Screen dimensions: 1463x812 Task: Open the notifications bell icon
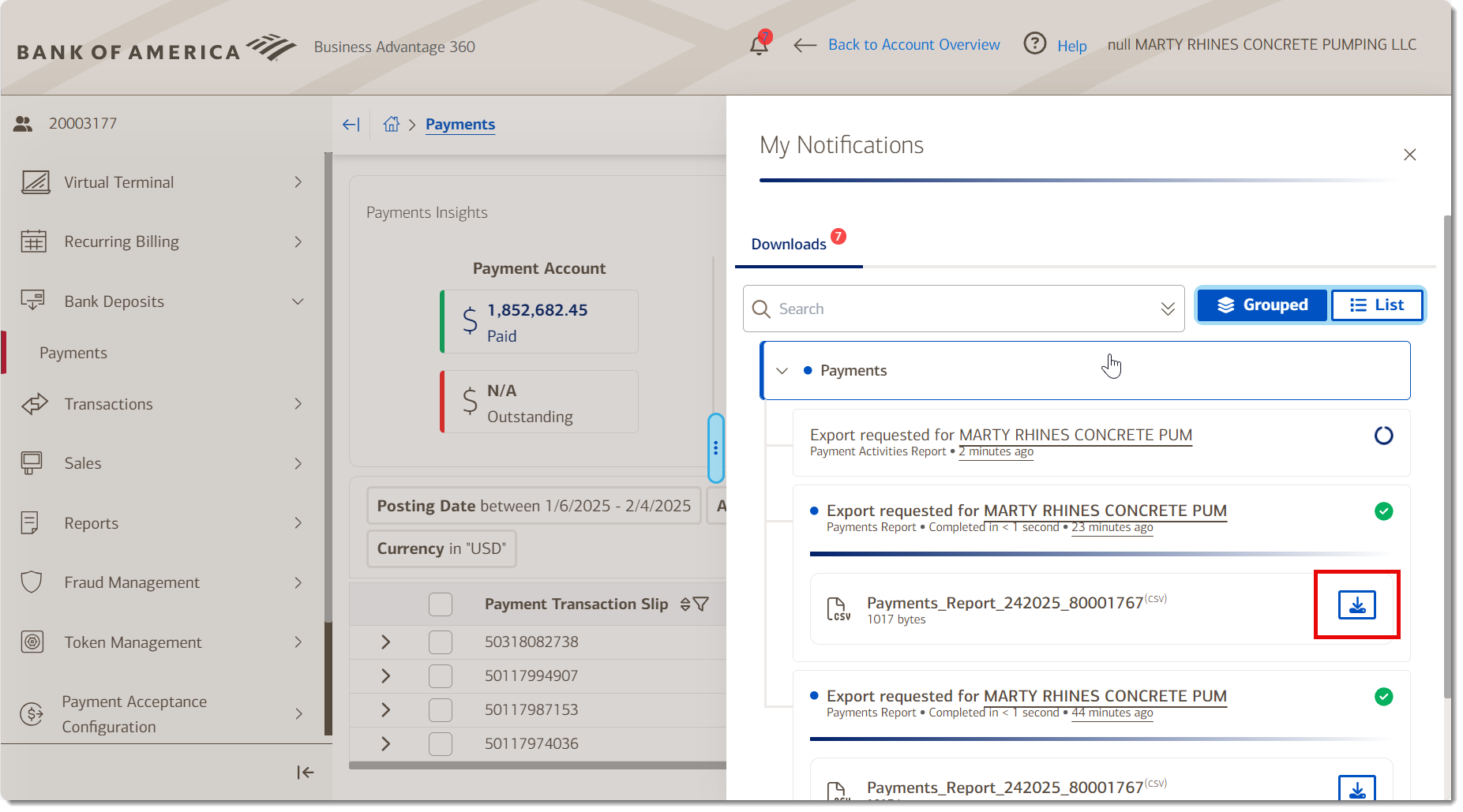(x=760, y=44)
